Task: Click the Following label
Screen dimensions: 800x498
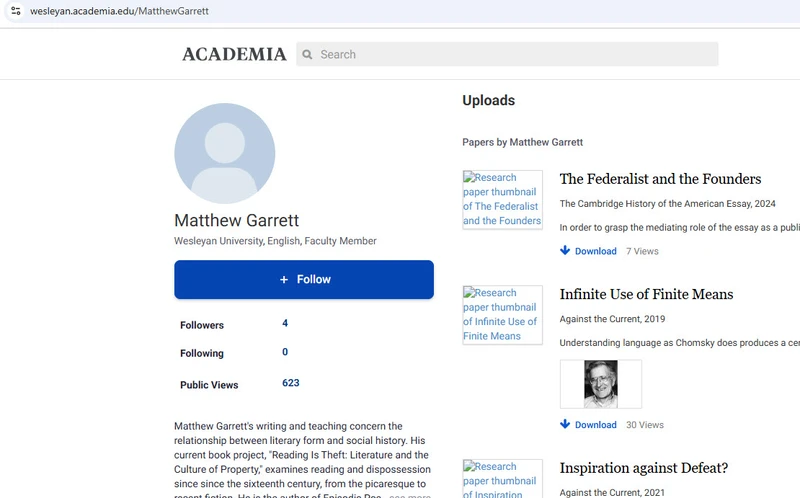Action: coord(202,353)
